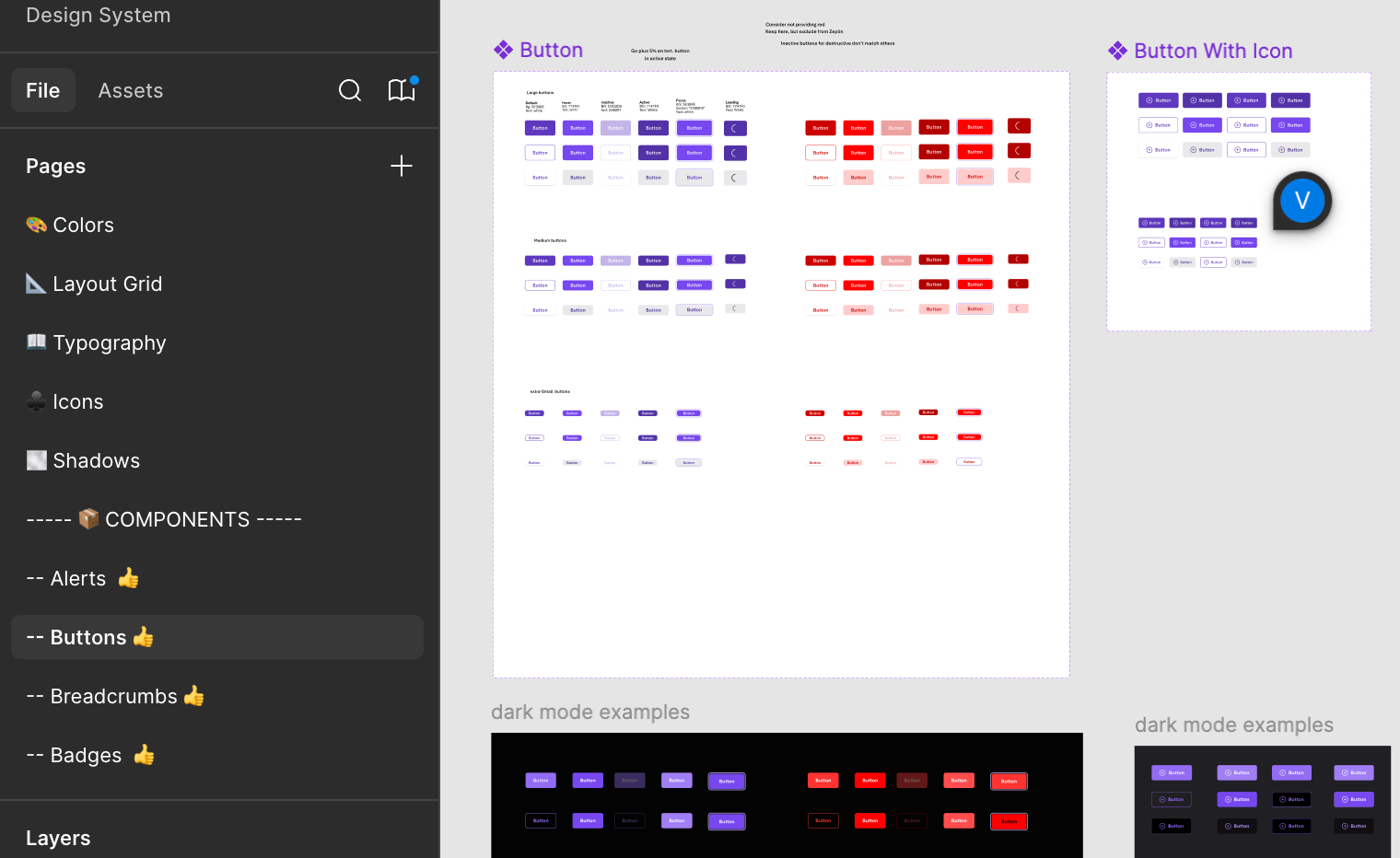
Task: Open the Layout Grid page
Action: (217, 284)
